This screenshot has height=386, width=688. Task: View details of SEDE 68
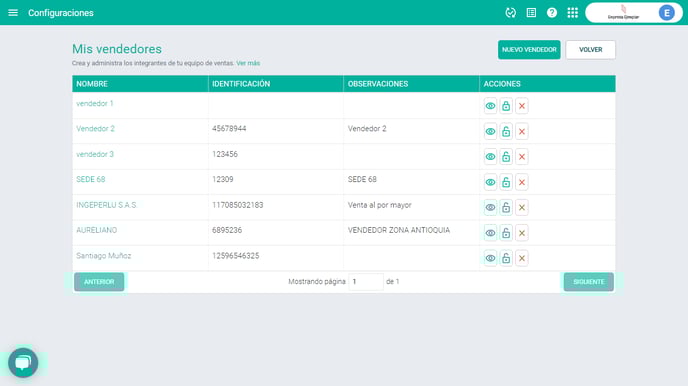[x=491, y=182]
